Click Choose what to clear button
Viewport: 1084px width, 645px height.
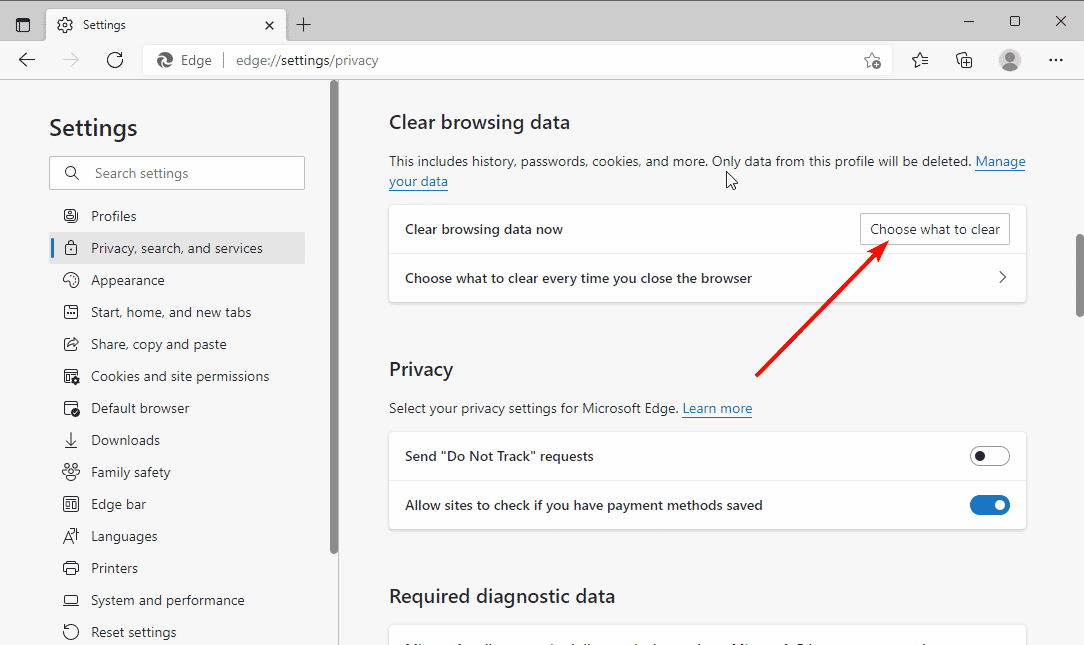[x=935, y=229]
